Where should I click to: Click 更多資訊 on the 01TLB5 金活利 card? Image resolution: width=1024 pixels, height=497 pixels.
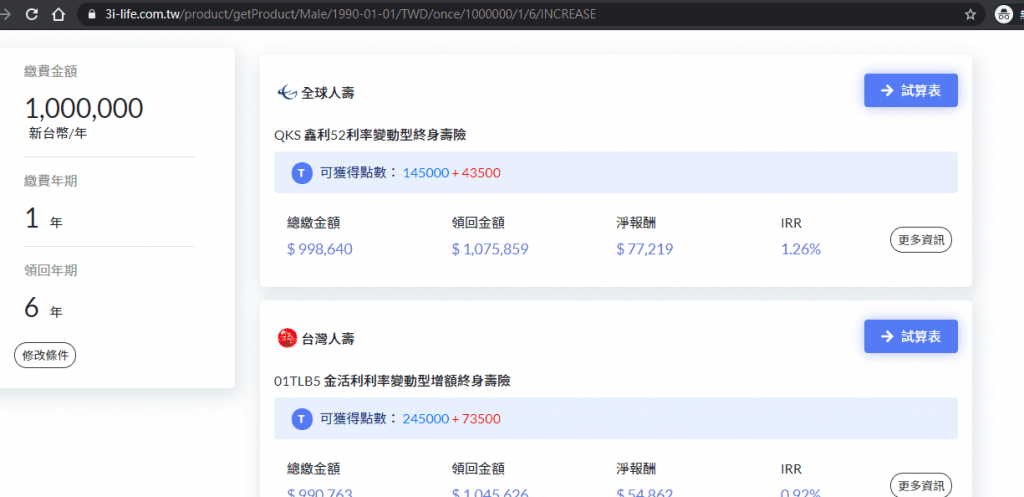tap(921, 485)
